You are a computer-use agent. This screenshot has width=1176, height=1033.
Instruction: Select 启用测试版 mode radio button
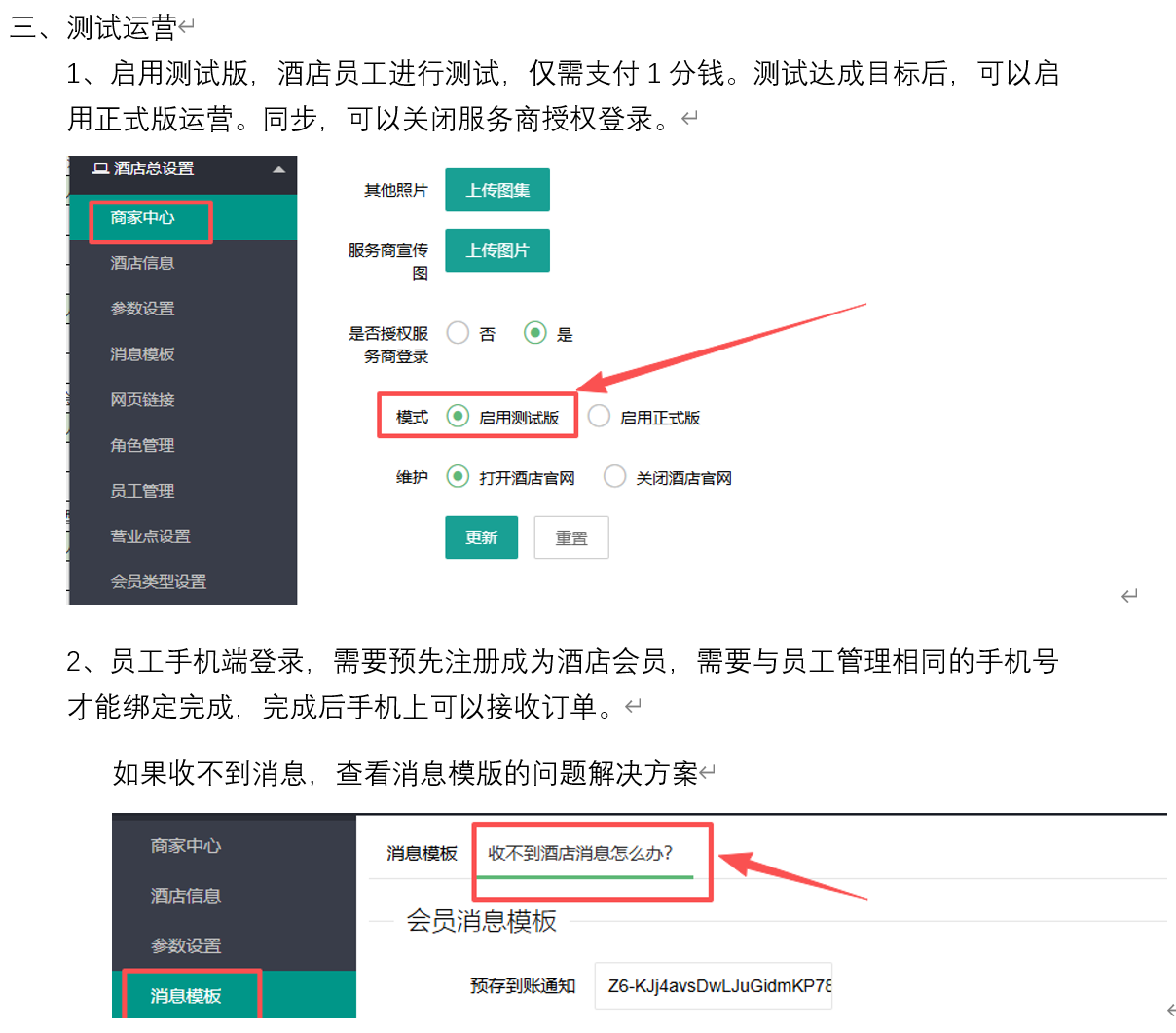(458, 417)
